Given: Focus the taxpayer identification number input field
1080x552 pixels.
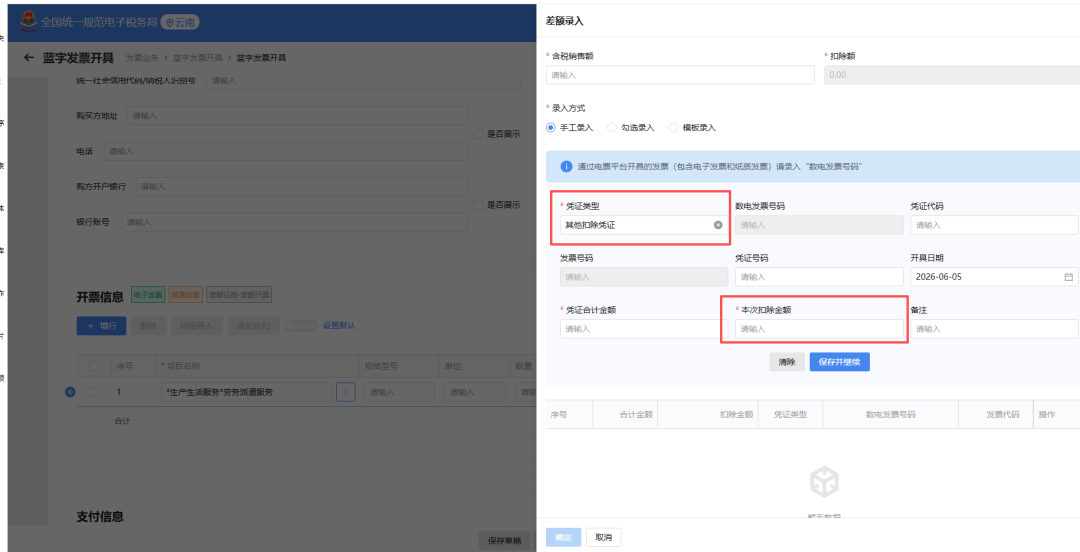Looking at the screenshot, I should point(364,81).
